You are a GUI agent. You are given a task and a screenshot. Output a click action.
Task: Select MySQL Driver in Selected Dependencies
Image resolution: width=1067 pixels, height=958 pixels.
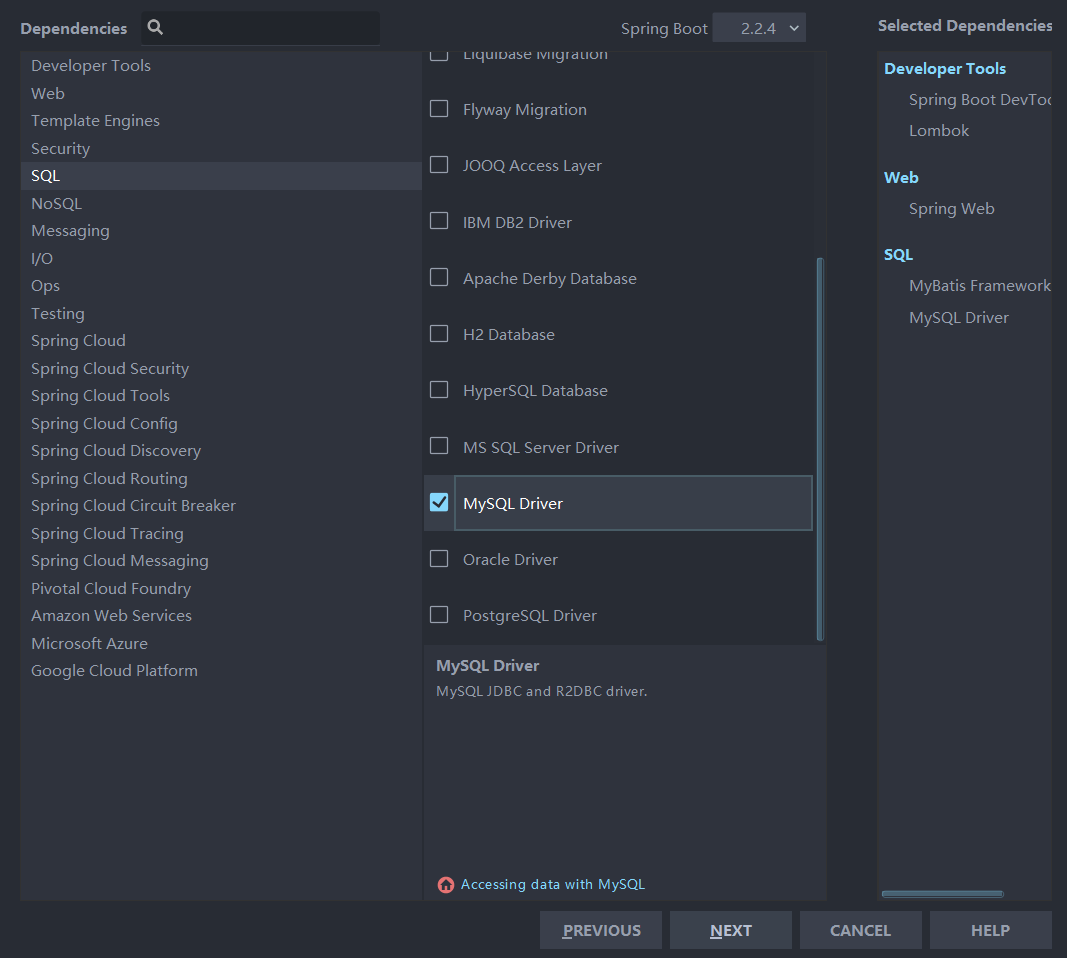point(959,318)
